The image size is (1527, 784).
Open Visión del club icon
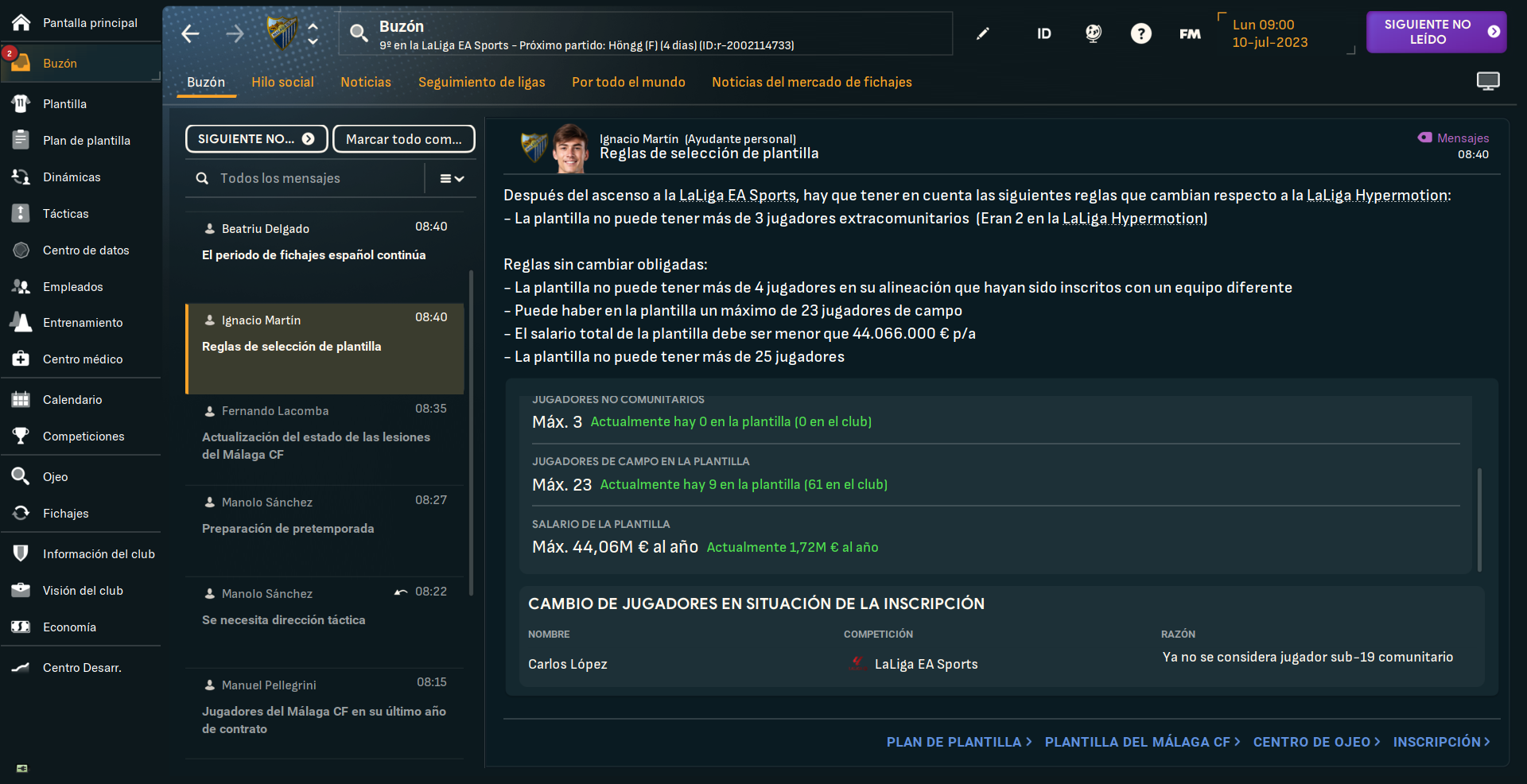tap(21, 590)
